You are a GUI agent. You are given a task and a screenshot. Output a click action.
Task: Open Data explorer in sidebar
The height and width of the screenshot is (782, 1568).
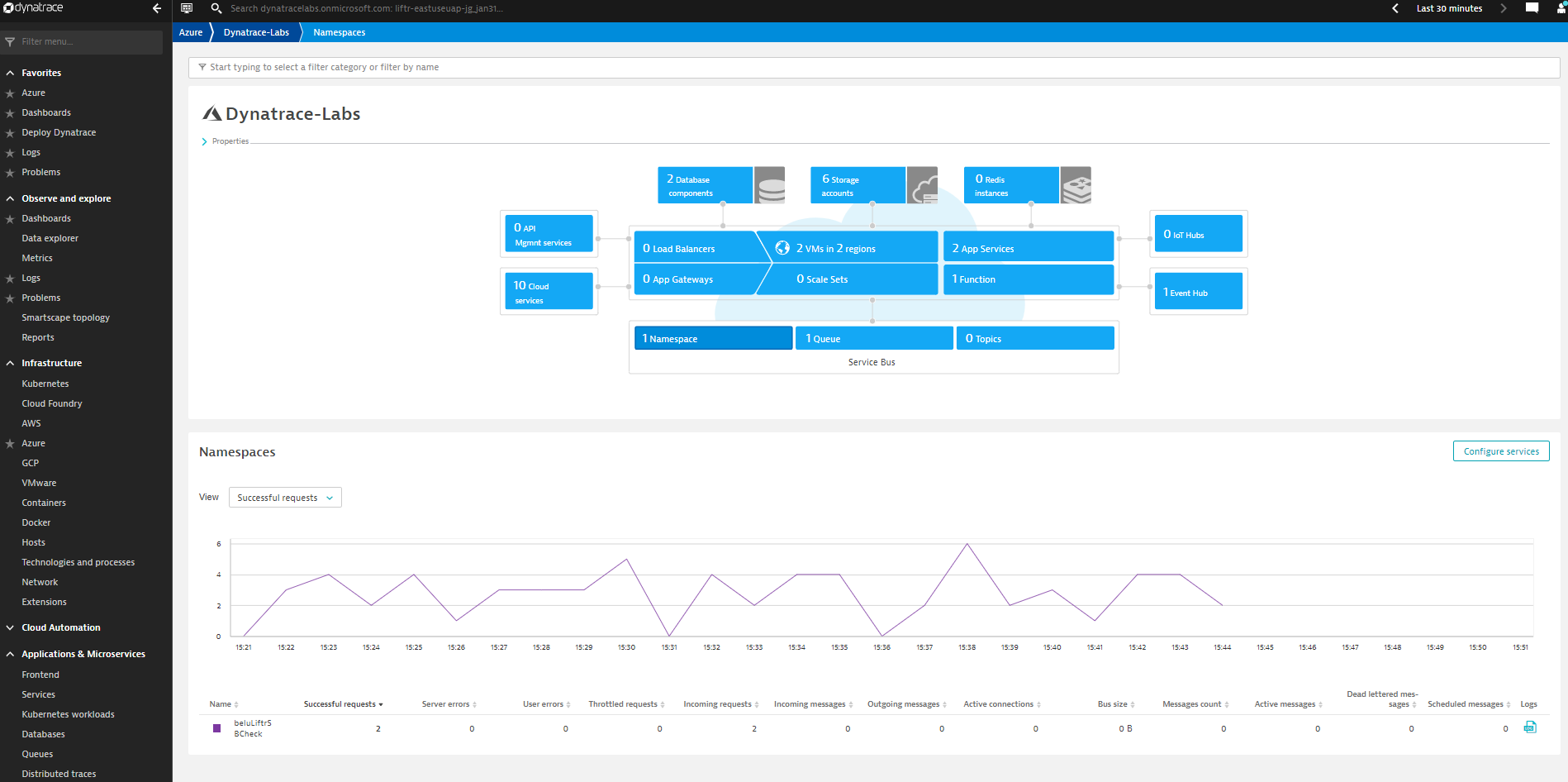coord(50,238)
